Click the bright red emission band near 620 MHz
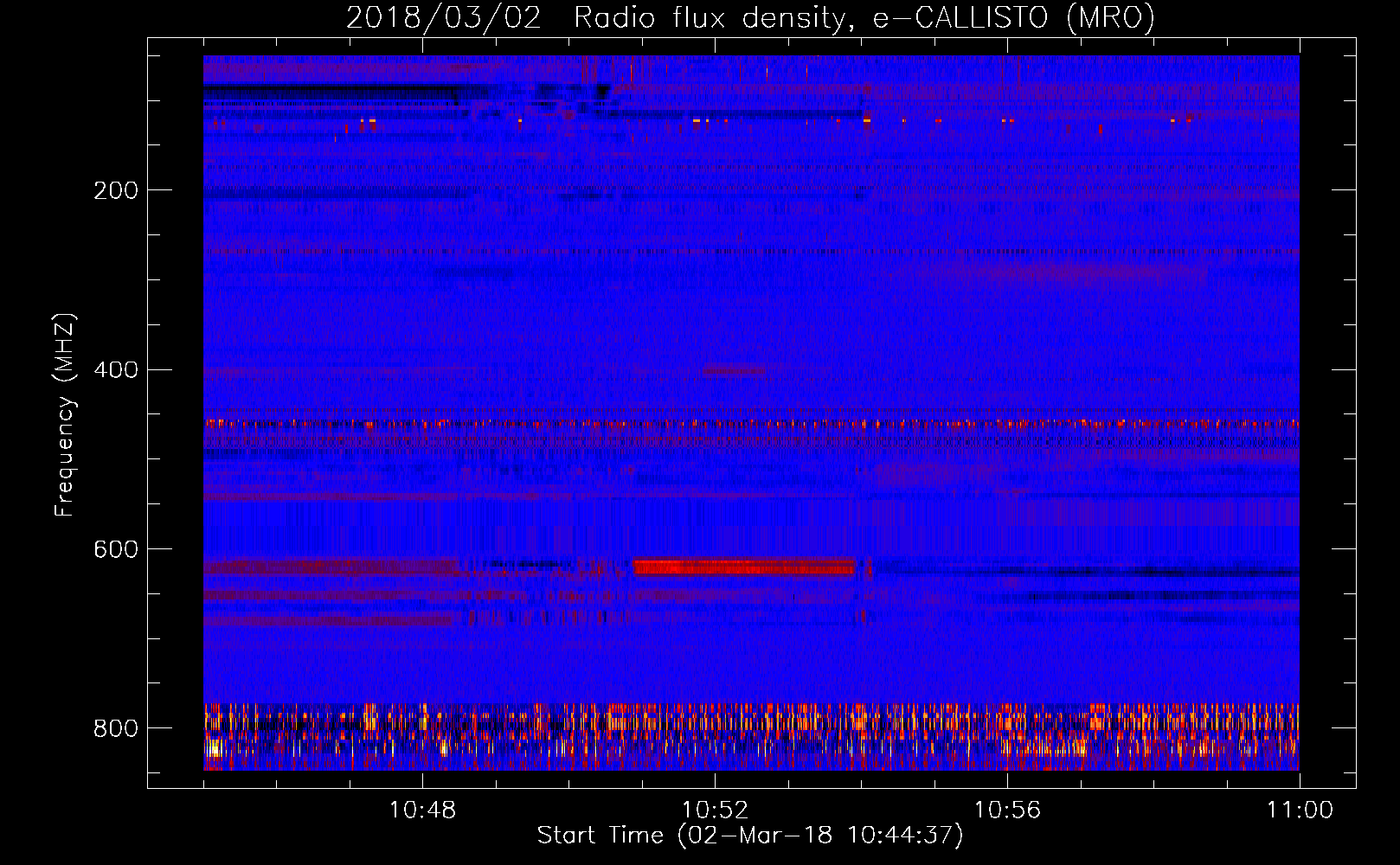1400x865 pixels. (x=744, y=567)
